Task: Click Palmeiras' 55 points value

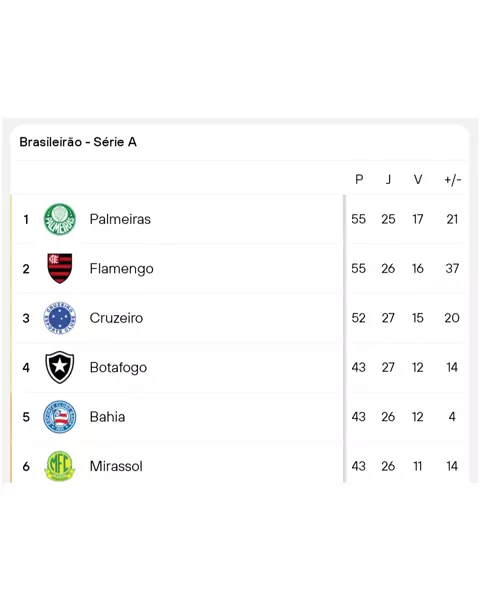Action: pos(359,219)
